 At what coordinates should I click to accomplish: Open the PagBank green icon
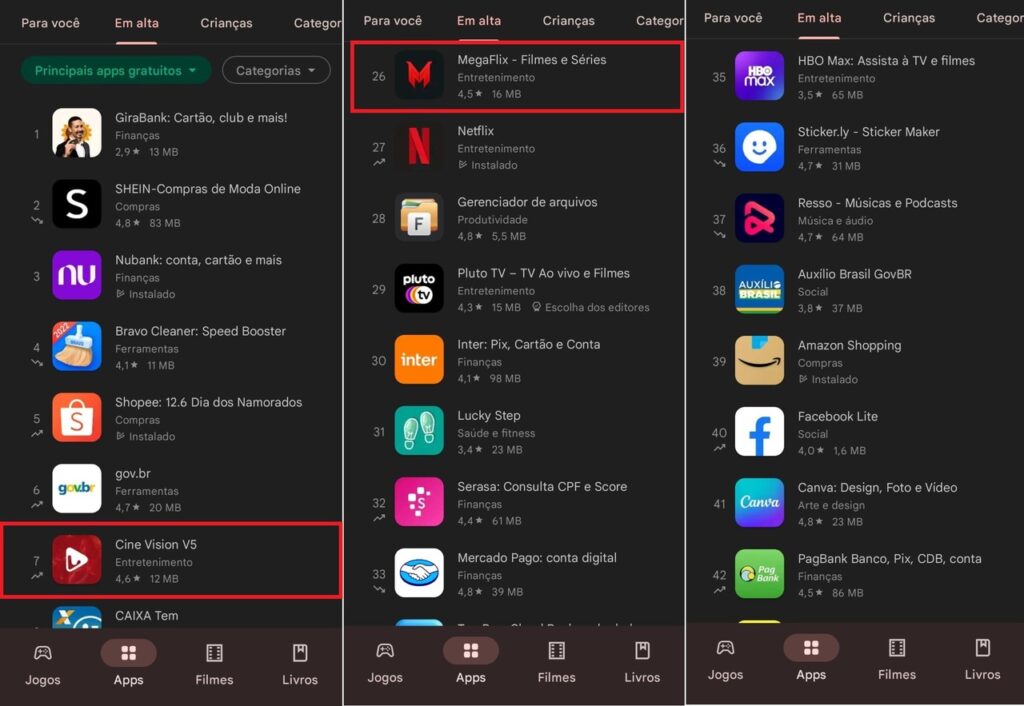[x=759, y=574]
